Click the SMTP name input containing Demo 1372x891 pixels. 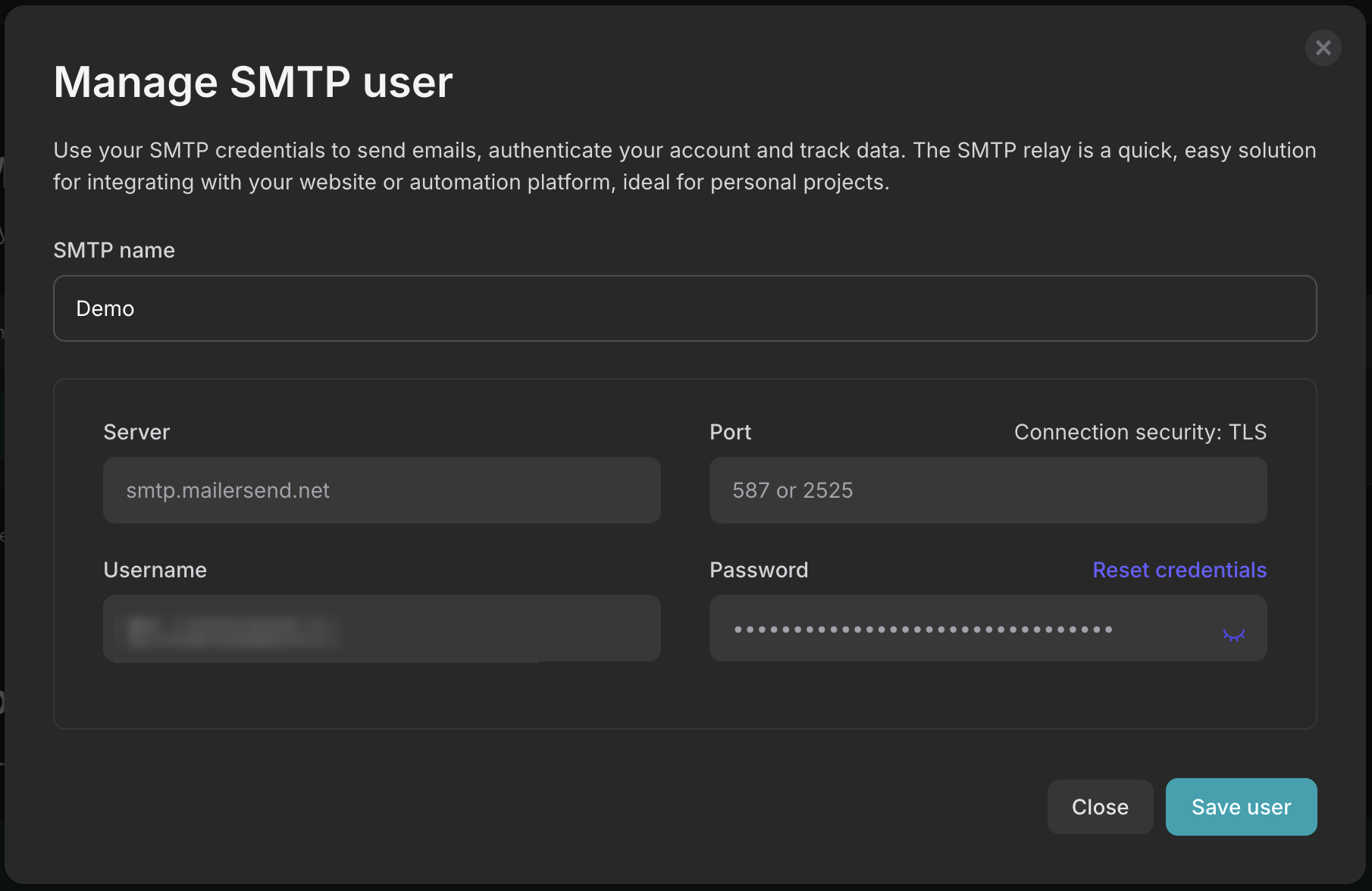[x=684, y=308]
